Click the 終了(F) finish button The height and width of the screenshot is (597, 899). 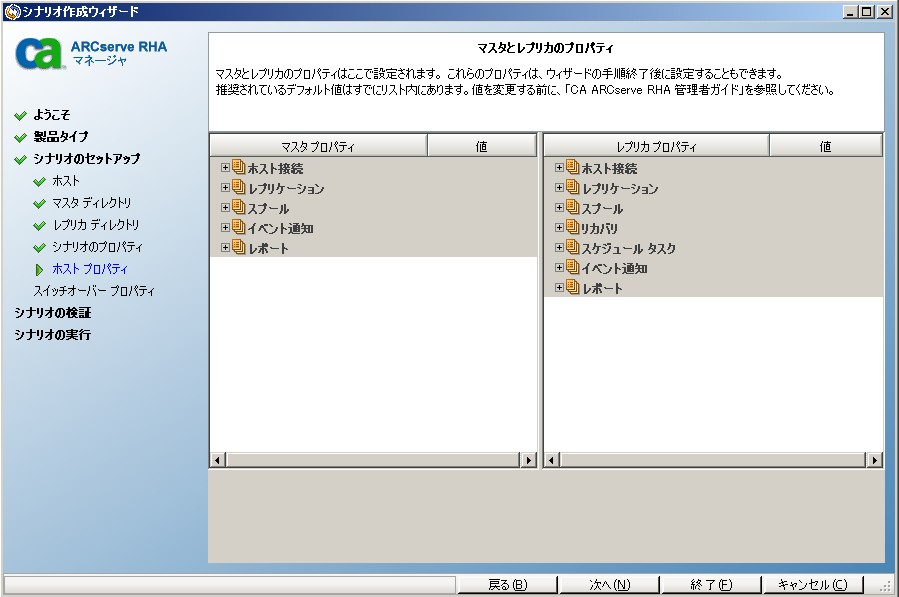(711, 584)
